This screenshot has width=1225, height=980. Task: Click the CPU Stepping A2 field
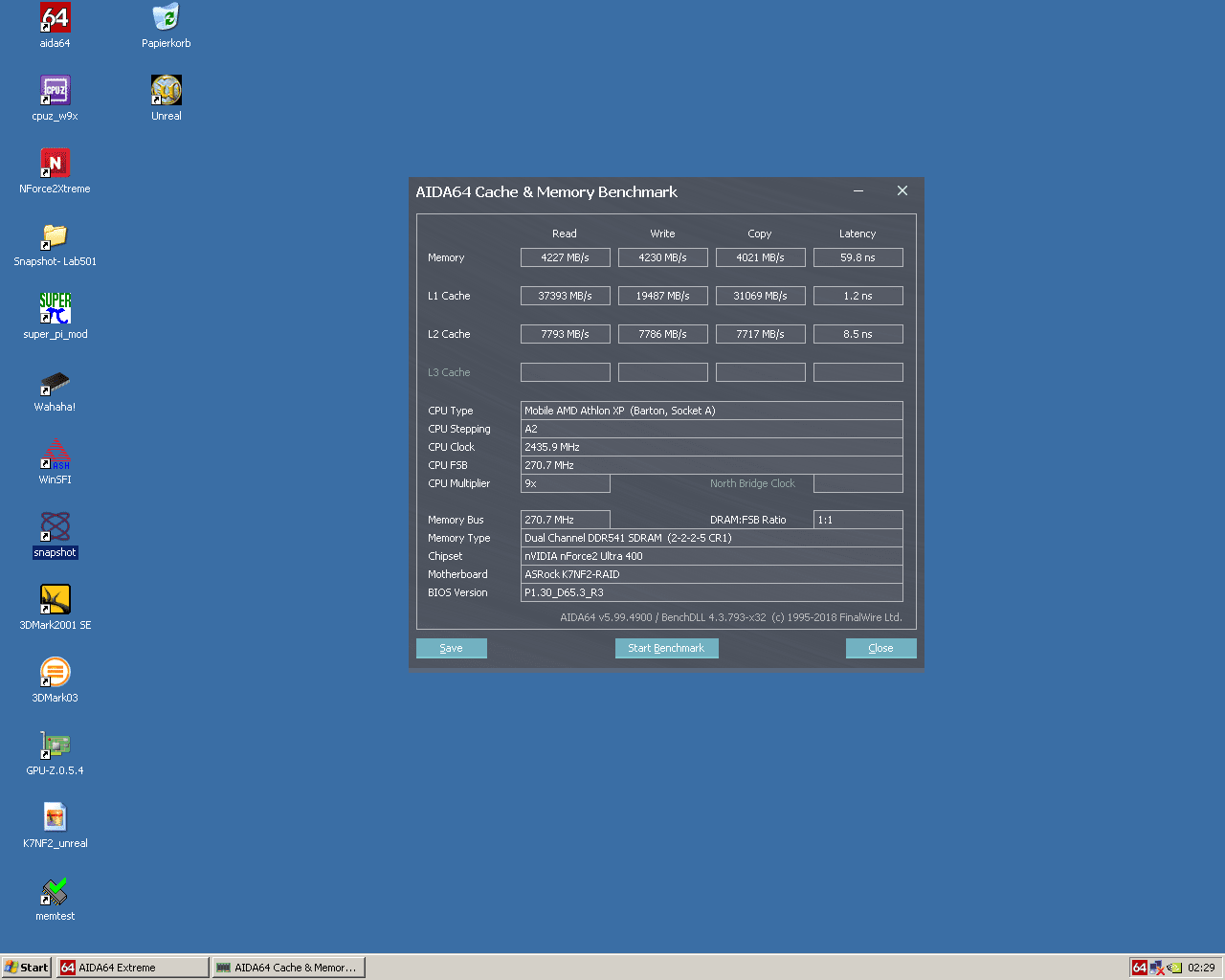(x=712, y=429)
